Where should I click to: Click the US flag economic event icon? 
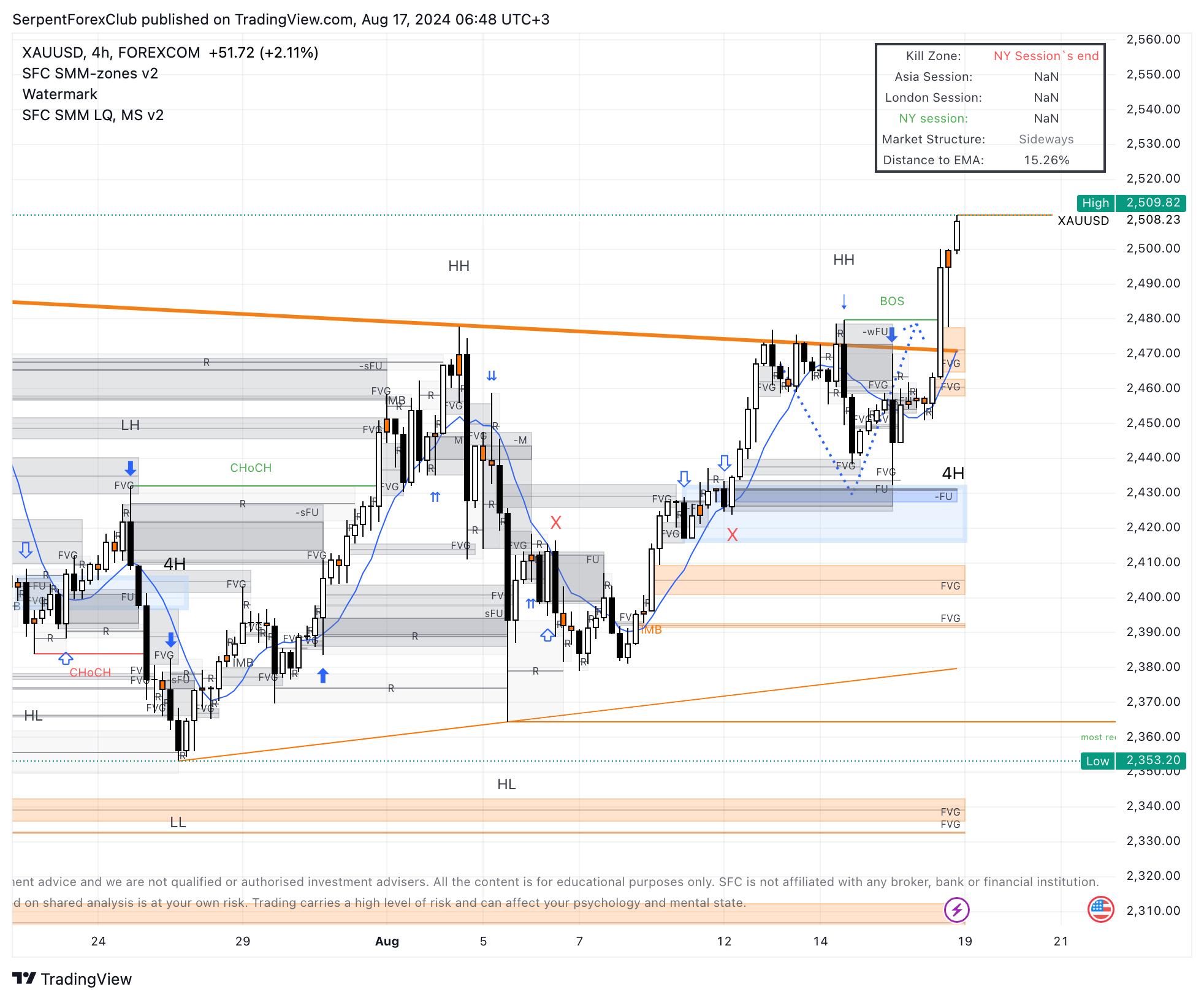[1100, 910]
